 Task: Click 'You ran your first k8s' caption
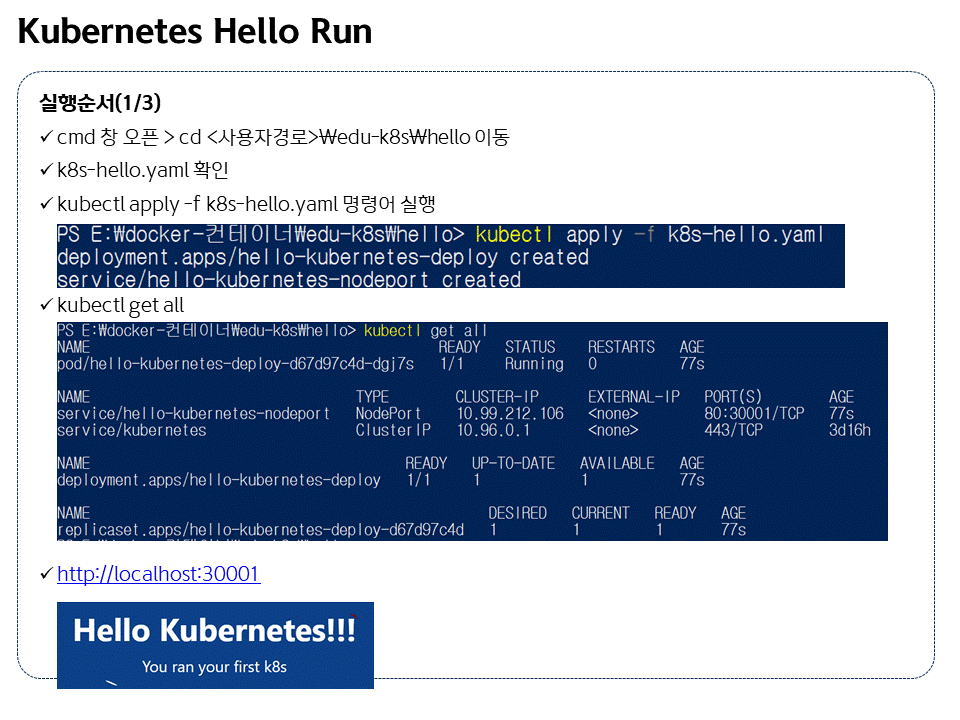[x=214, y=667]
